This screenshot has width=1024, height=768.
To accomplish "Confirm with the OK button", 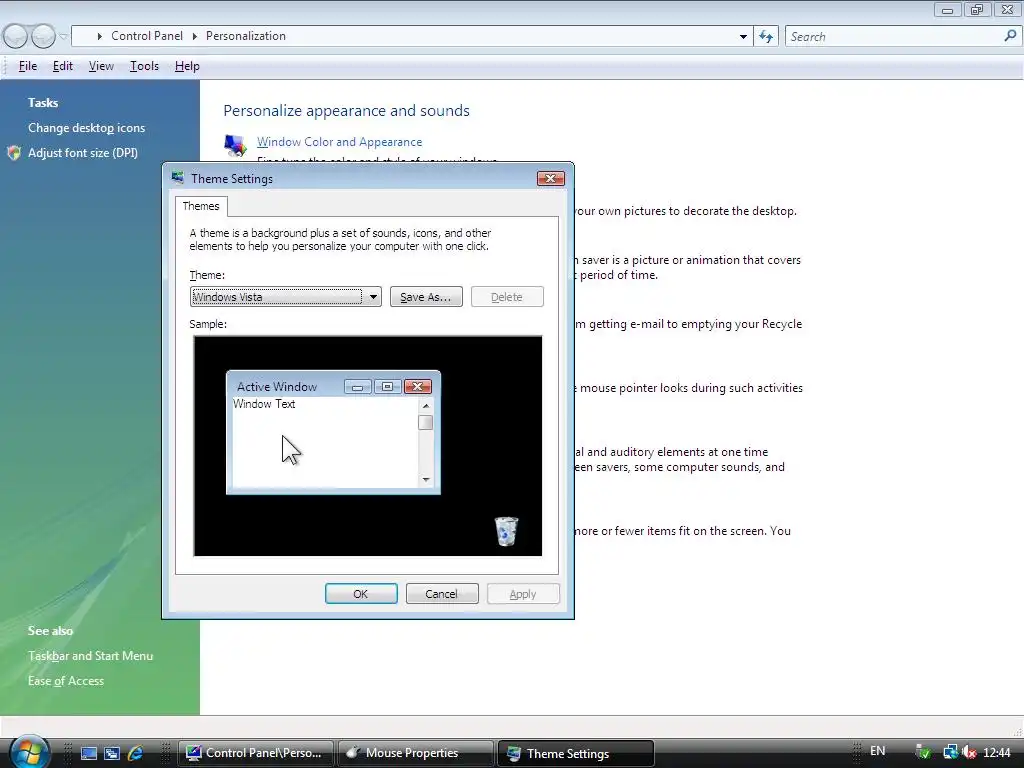I will (x=361, y=594).
